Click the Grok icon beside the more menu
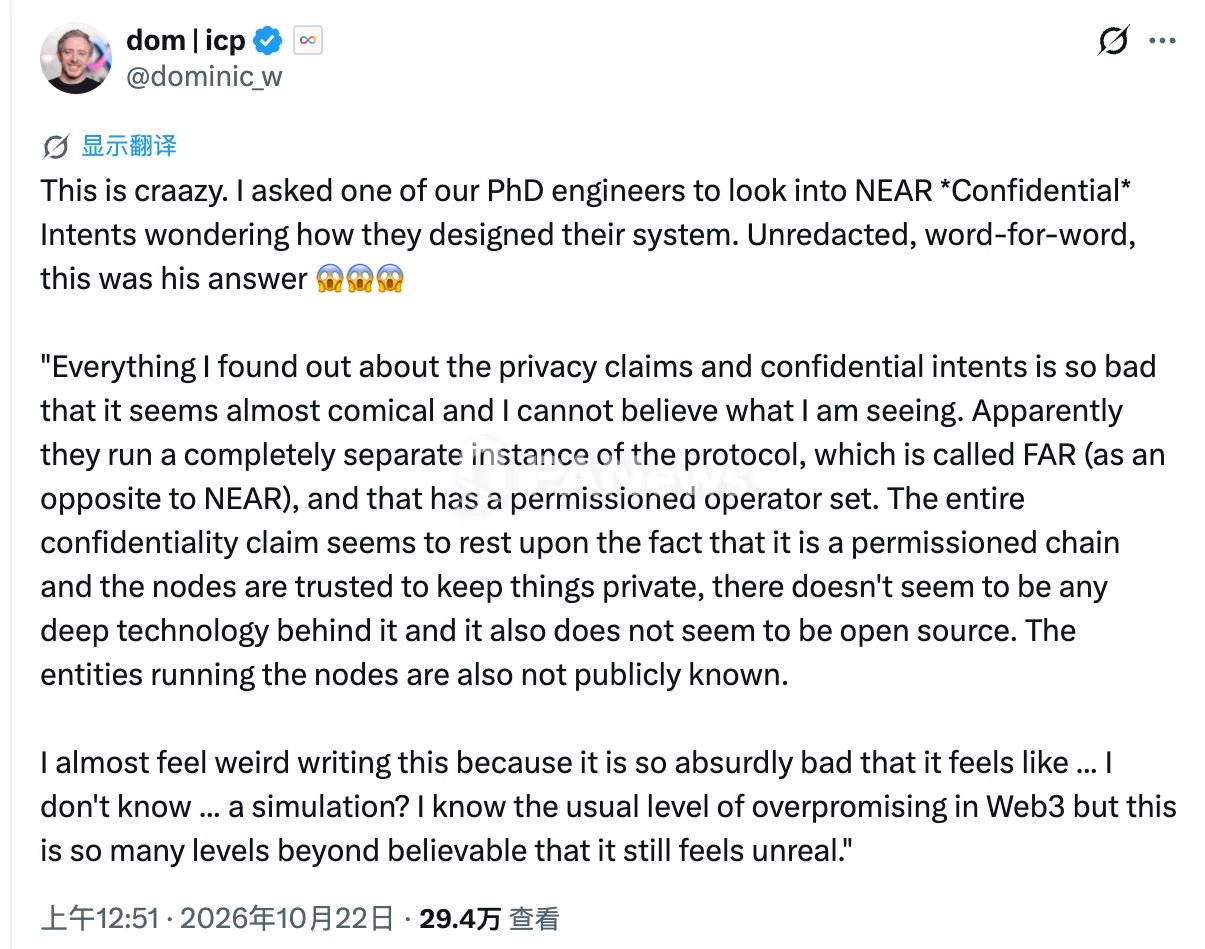This screenshot has height=949, width=1205. (1113, 41)
